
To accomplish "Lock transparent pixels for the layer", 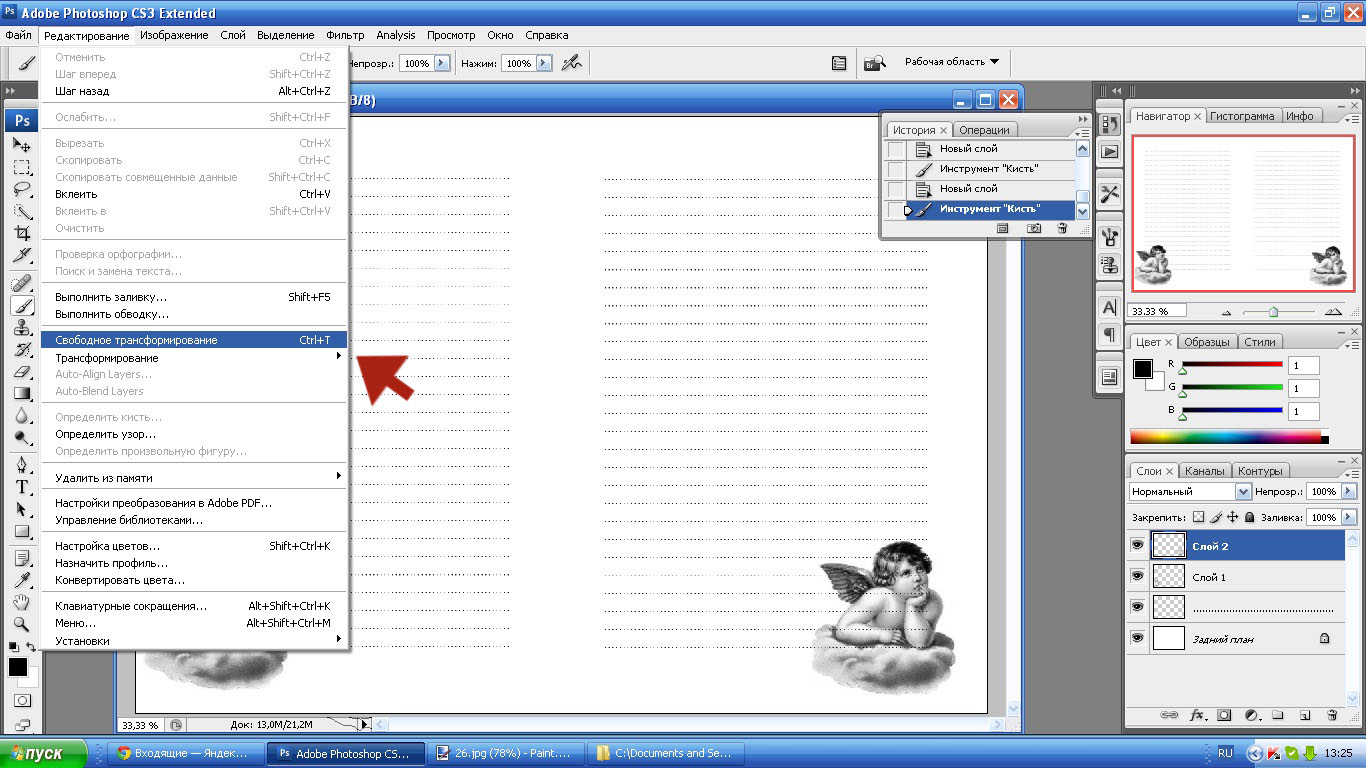I will click(1199, 518).
